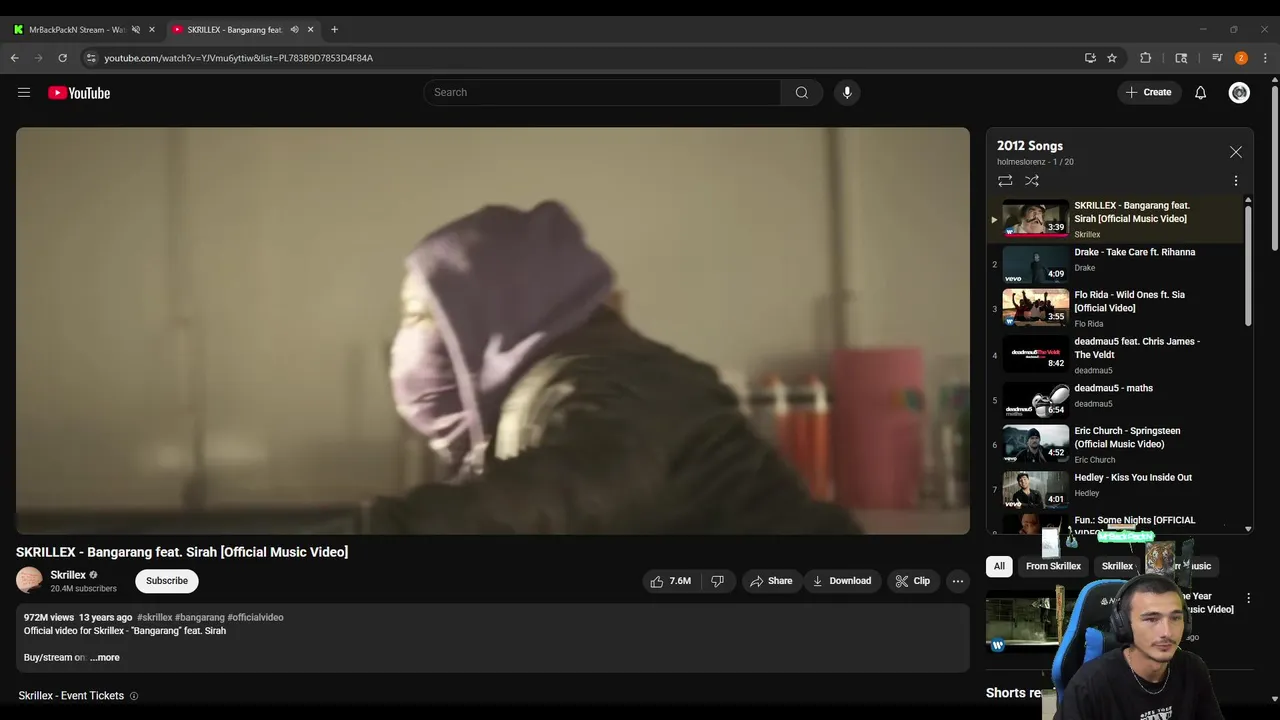Play Drake - Take Care ft. Rihanna
This screenshot has width=1280, height=720.
[1117, 264]
